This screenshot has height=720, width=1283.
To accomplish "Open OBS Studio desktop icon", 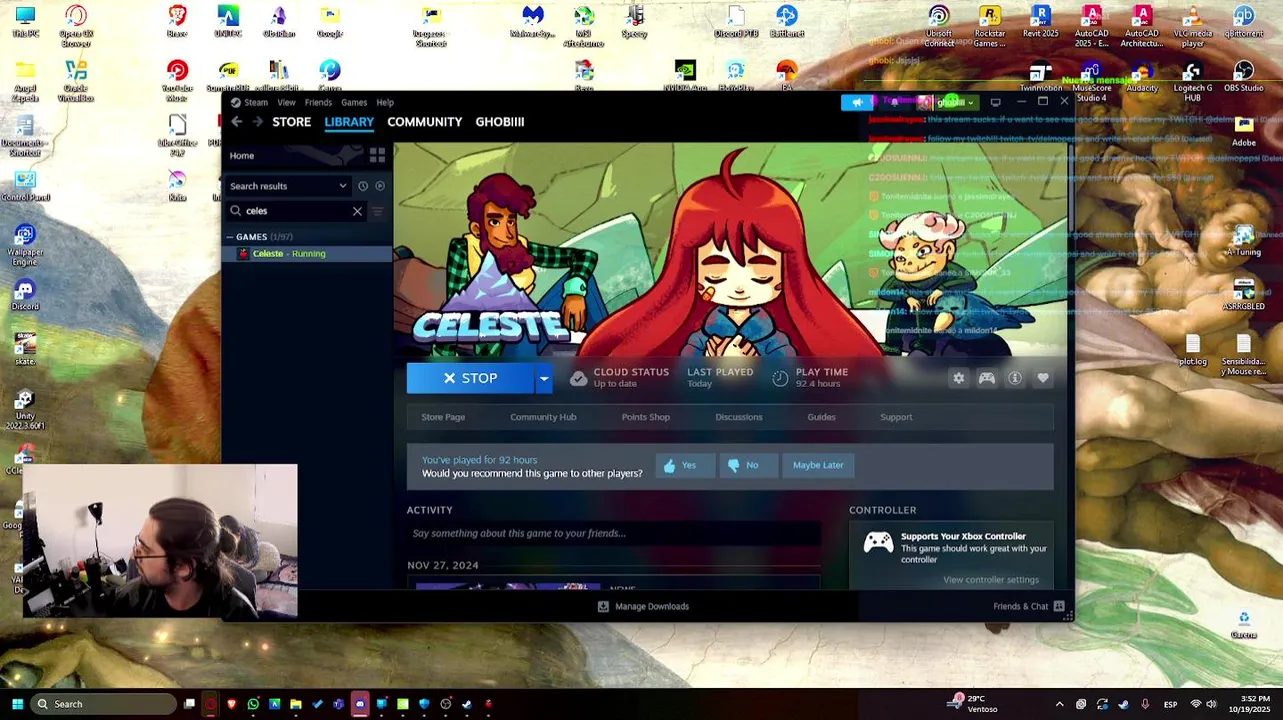I will (x=1243, y=78).
